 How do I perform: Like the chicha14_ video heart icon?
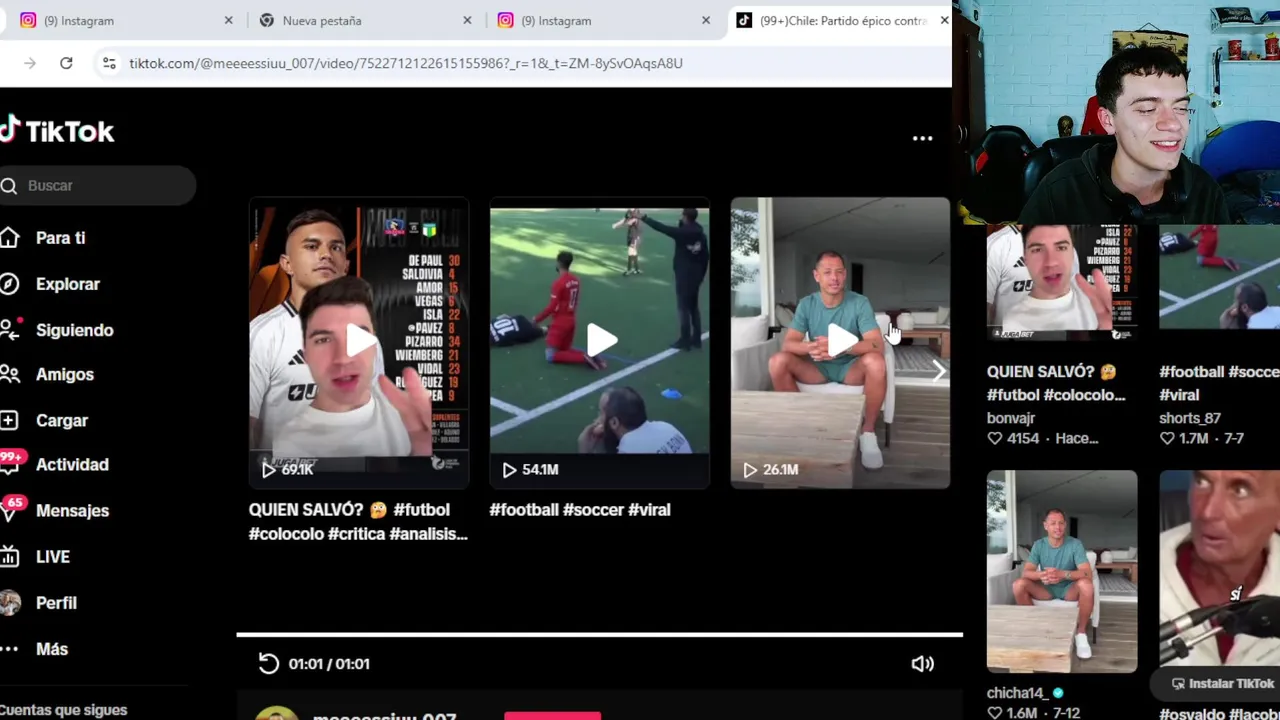pyautogui.click(x=994, y=713)
